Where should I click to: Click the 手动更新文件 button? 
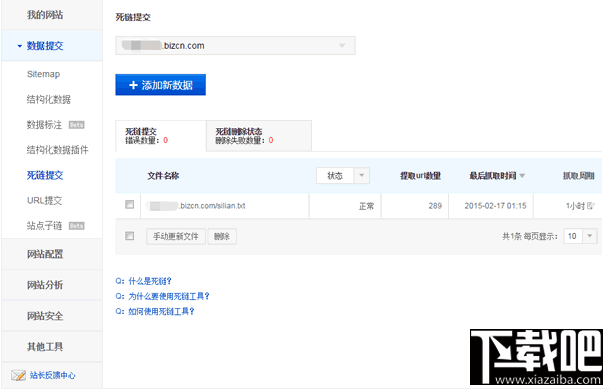tap(175, 236)
